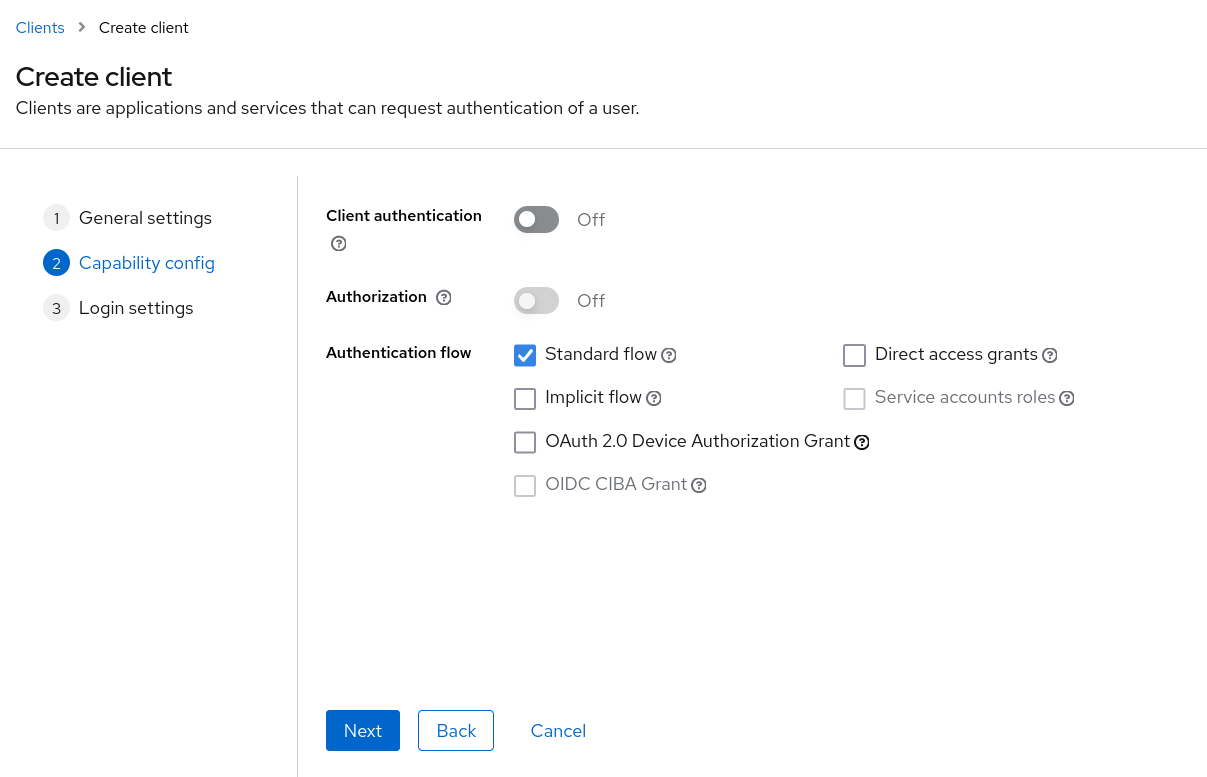Click Implicit flow help icon
1207x777 pixels.
tap(654, 398)
